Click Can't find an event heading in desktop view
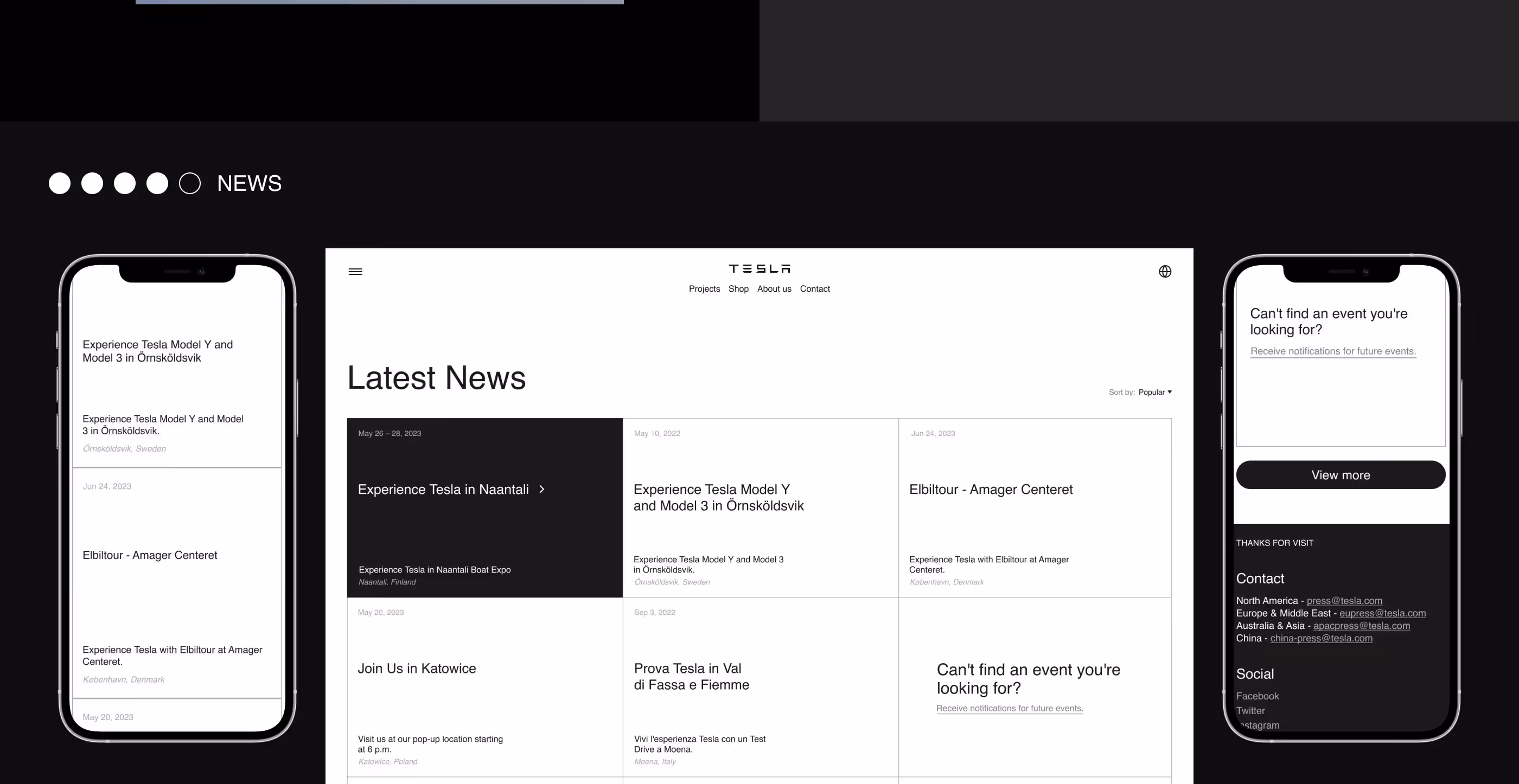 [1029, 679]
